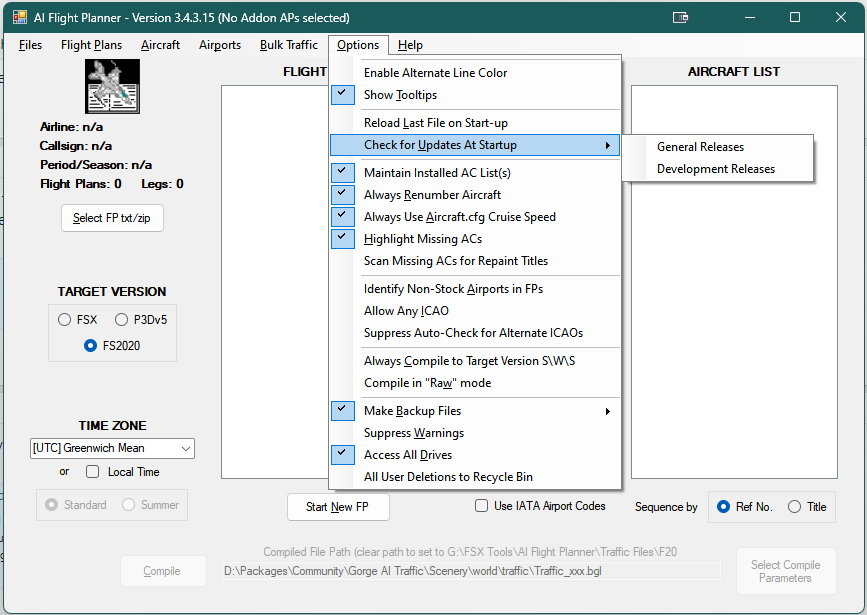
Task: Click the aircraft logo image
Action: tap(112, 86)
